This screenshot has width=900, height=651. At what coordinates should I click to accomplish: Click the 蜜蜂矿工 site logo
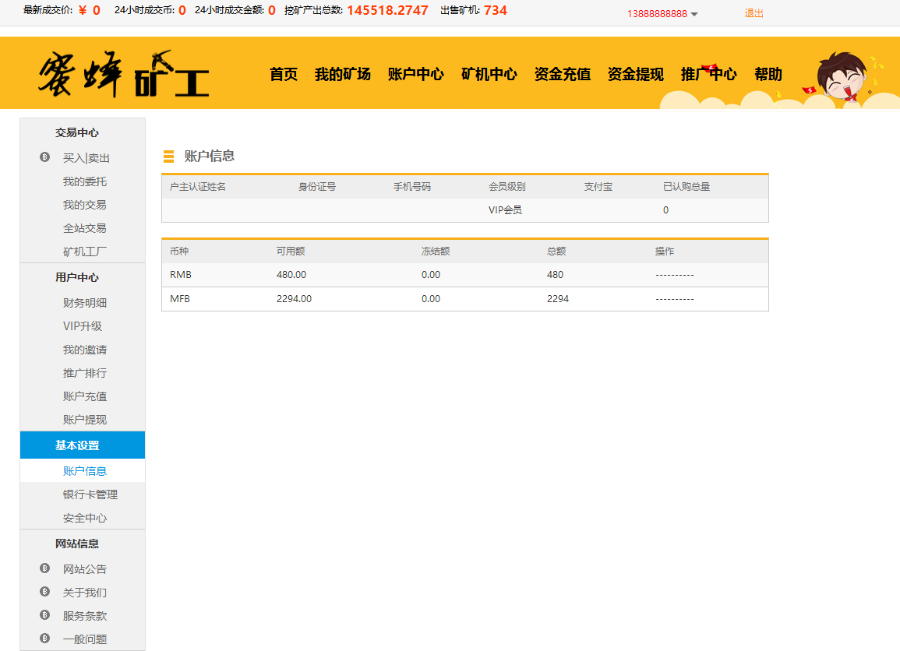pos(125,72)
